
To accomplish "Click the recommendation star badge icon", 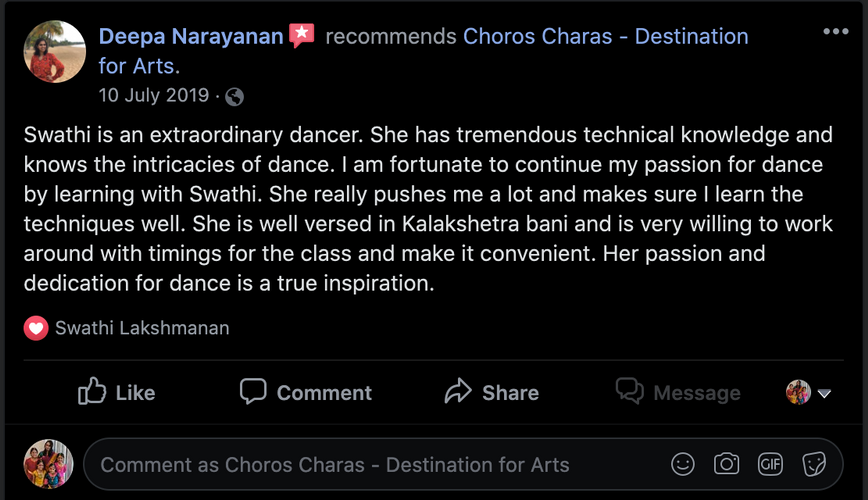I will (302, 36).
